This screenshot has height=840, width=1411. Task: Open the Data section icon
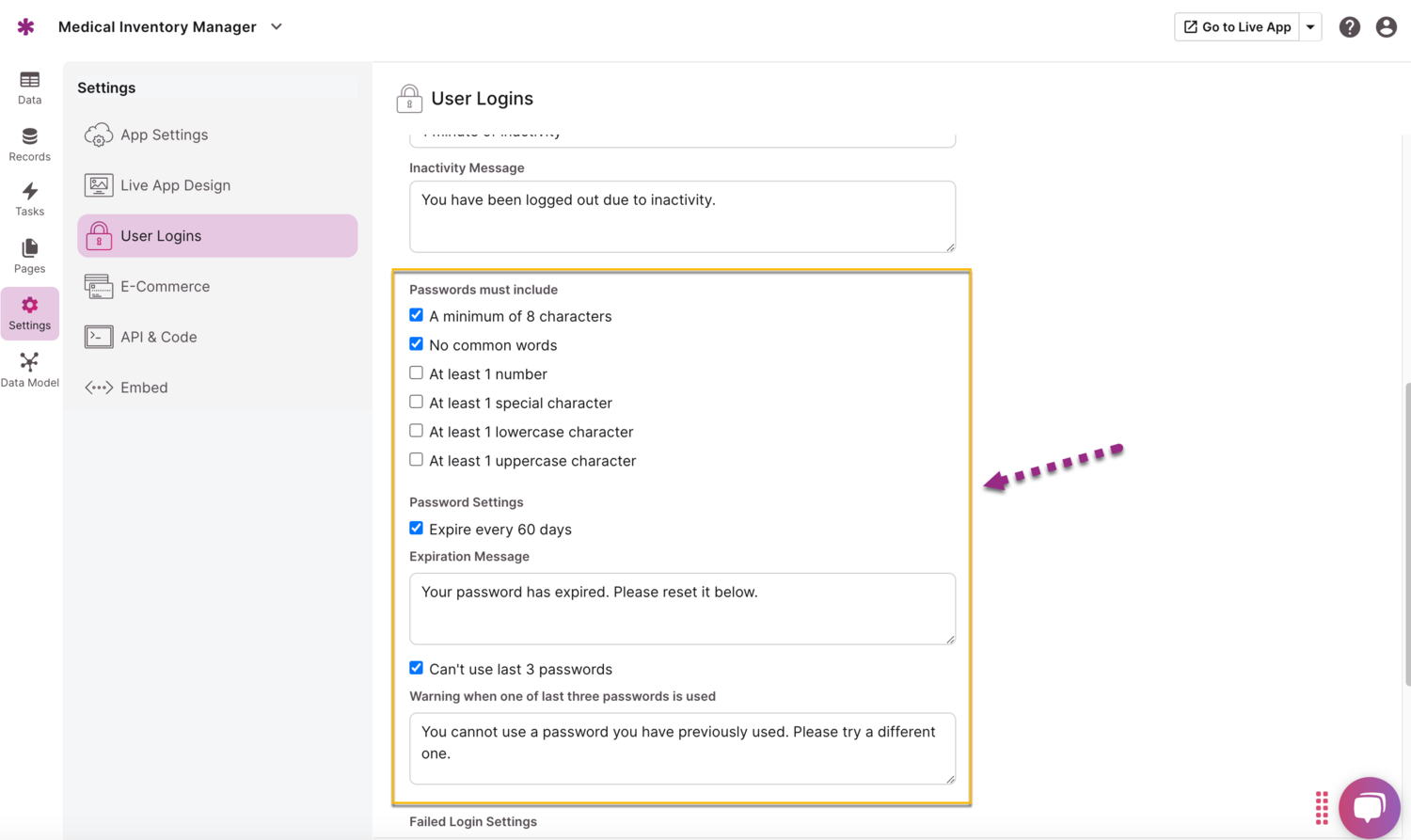[29, 87]
